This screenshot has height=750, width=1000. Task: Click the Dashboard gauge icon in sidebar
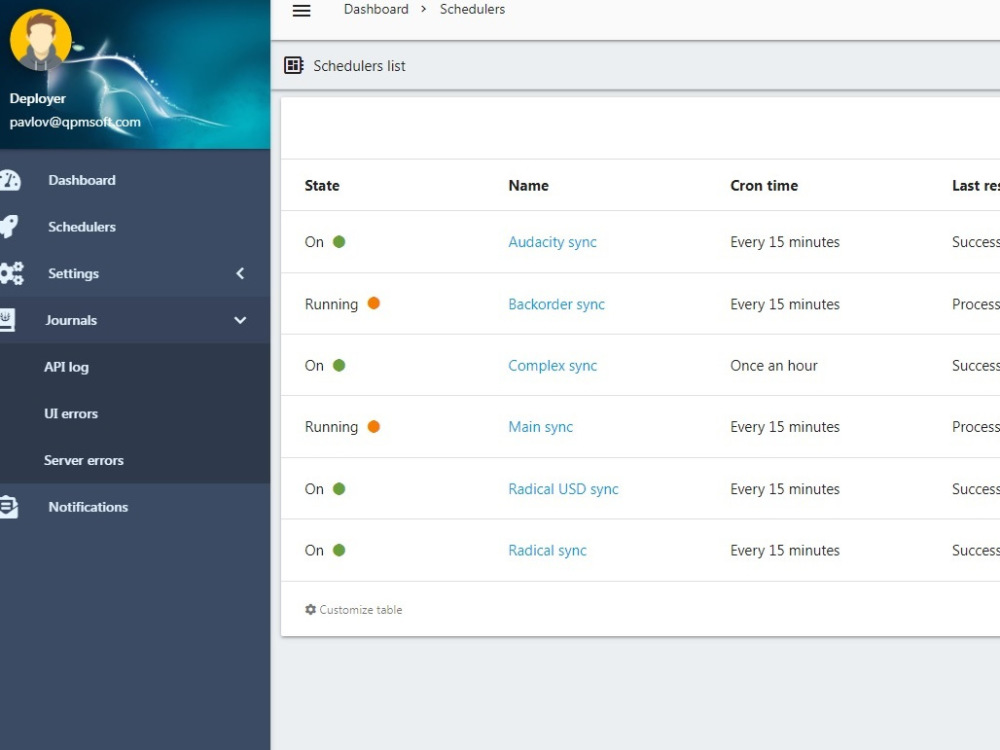(x=10, y=180)
